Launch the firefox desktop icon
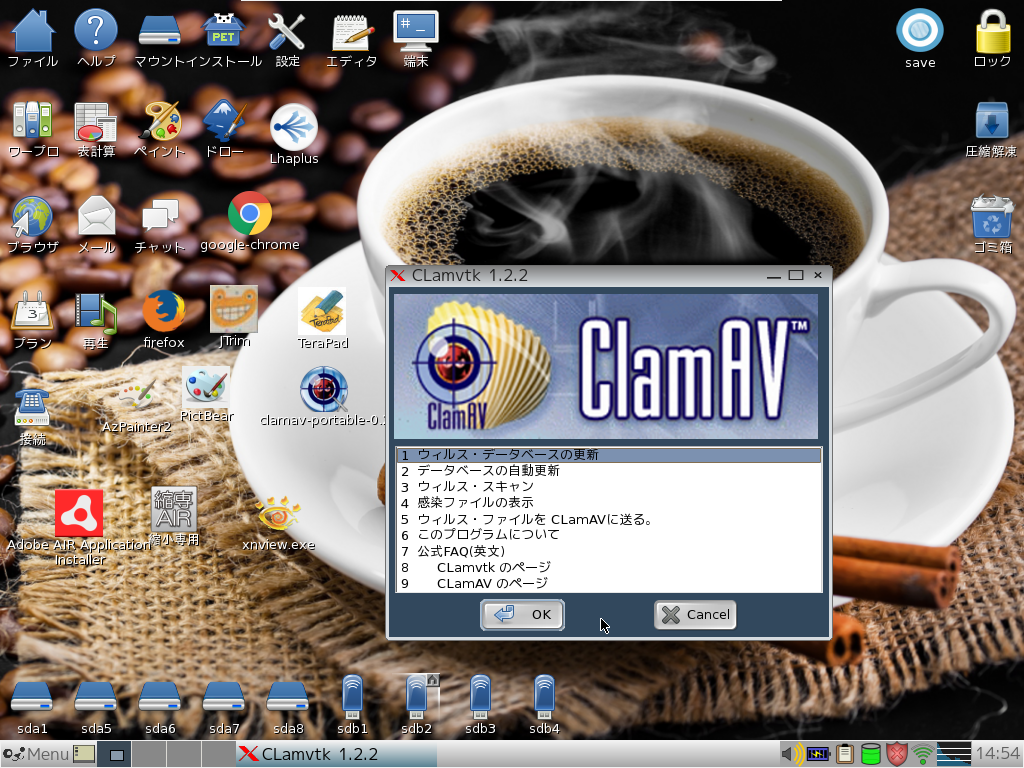 pos(163,311)
